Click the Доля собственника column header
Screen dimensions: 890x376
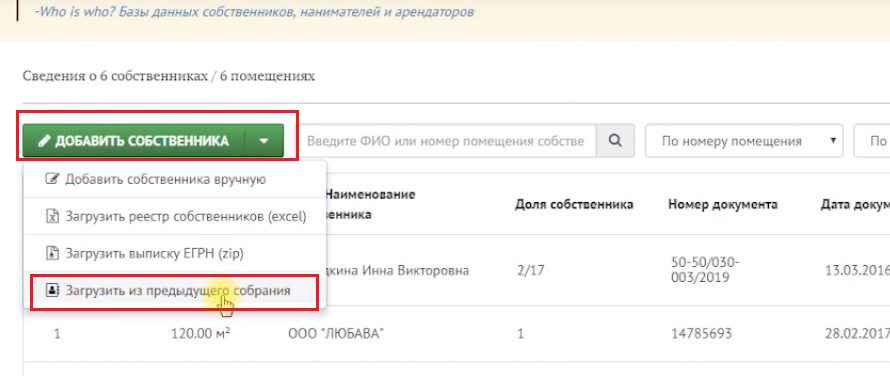pos(574,204)
